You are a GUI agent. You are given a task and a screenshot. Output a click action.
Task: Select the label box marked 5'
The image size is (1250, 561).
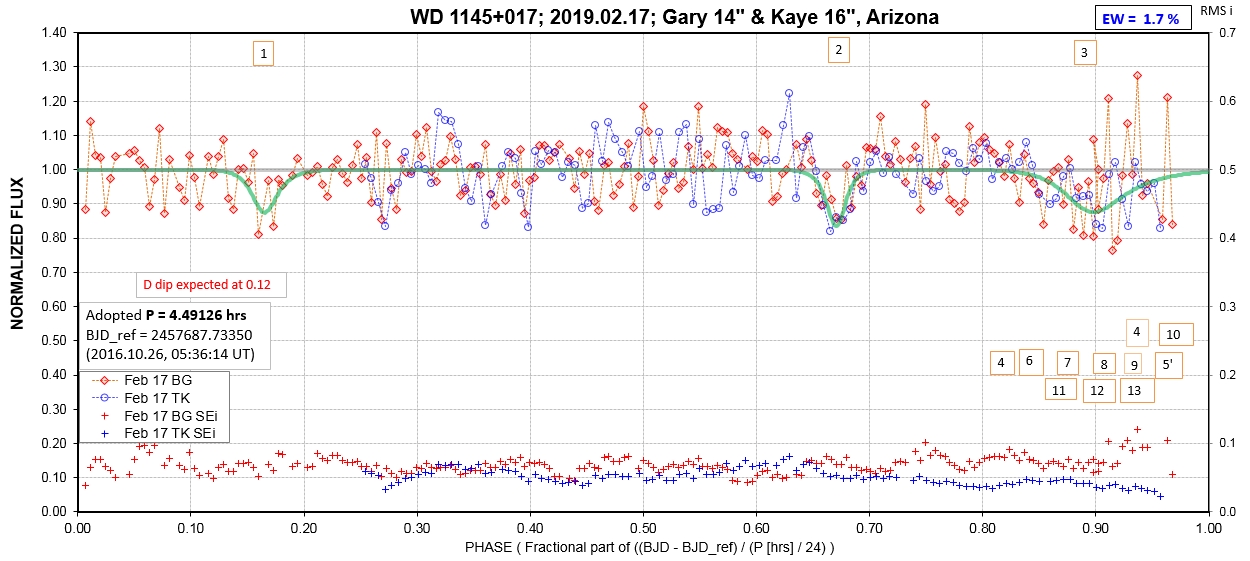click(x=1167, y=365)
